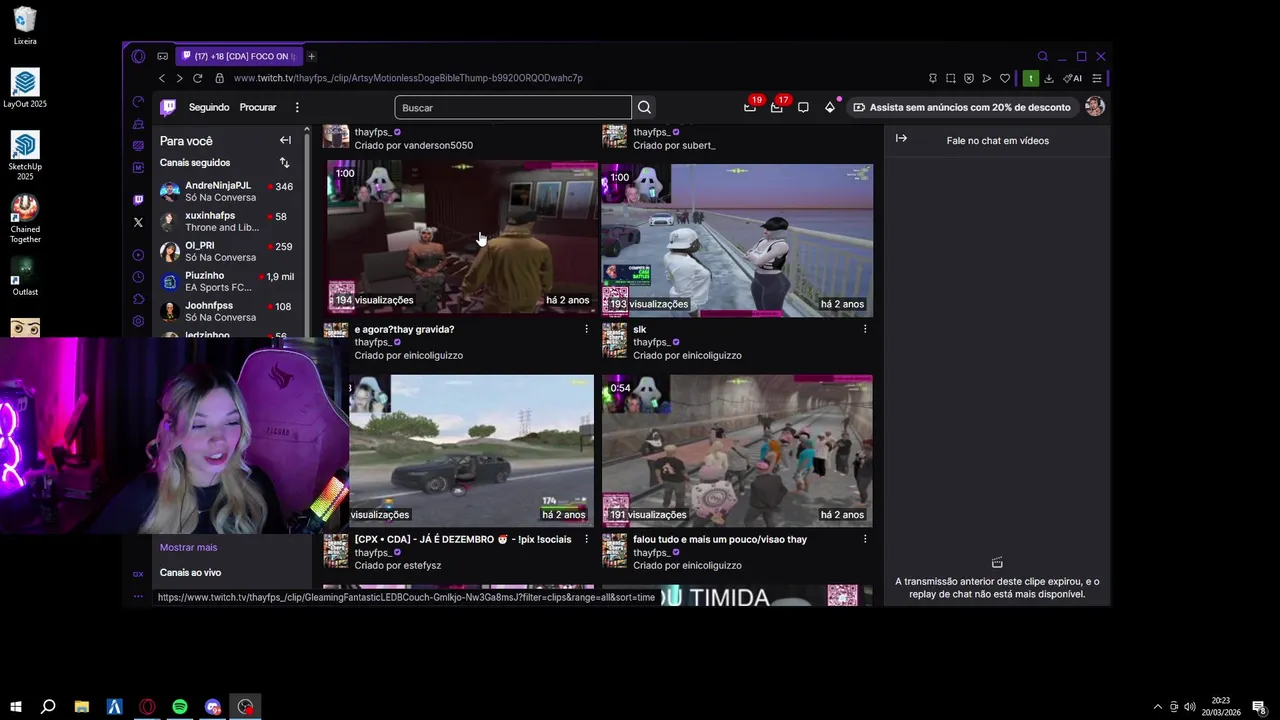Open the Joohnfpss channel

click(x=231, y=311)
